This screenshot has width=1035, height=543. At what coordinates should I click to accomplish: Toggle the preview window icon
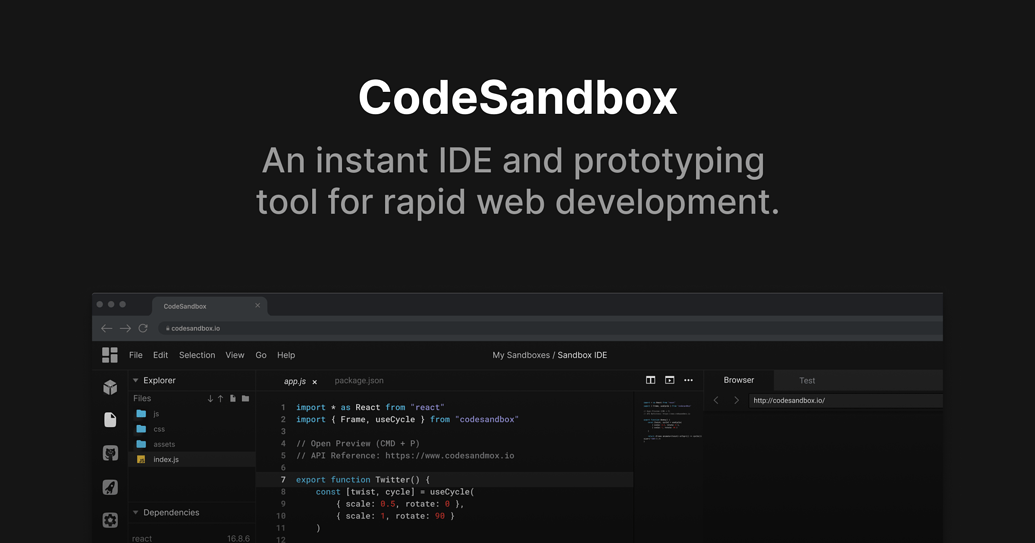(669, 380)
